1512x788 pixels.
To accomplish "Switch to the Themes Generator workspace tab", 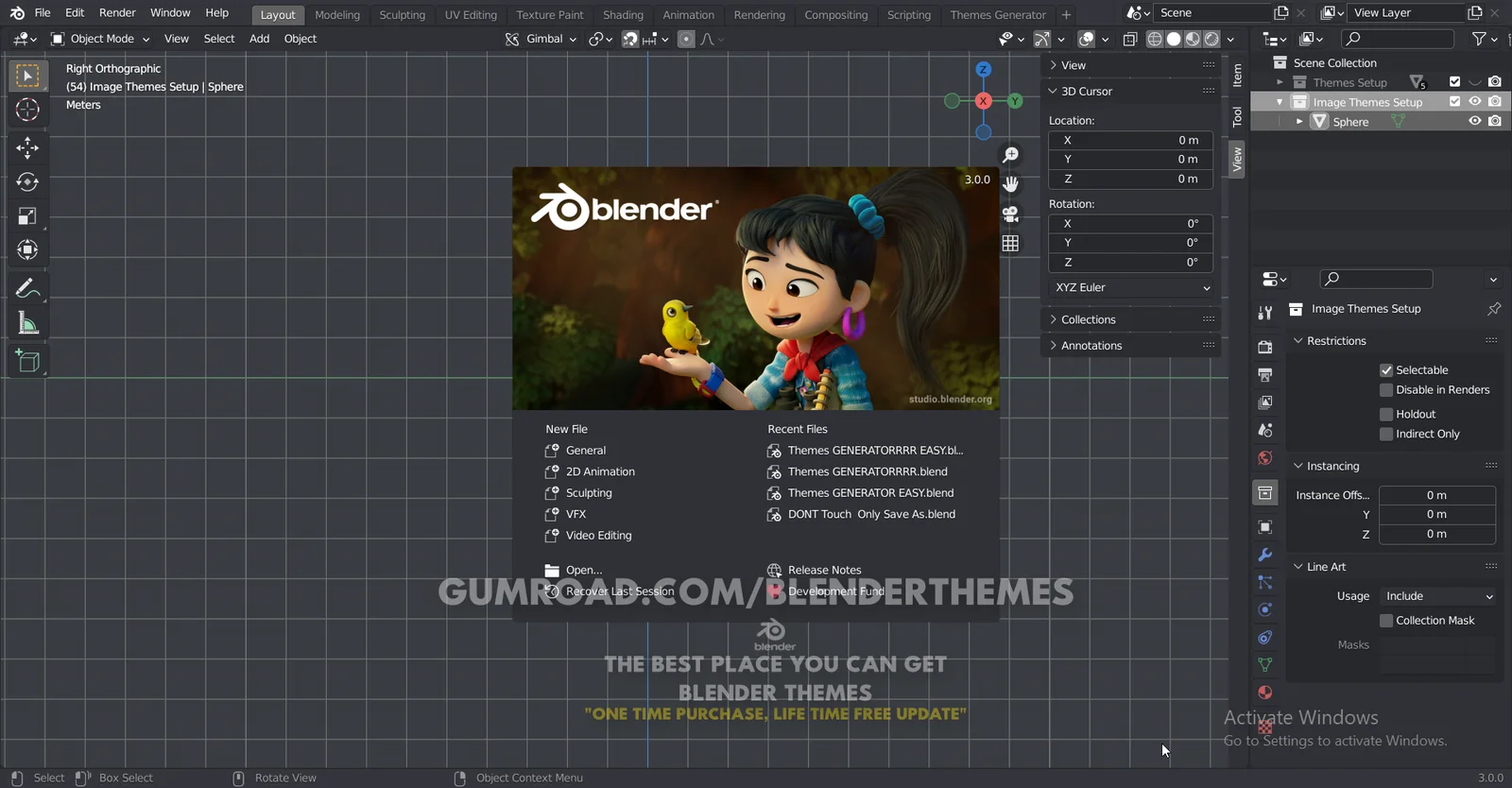I will point(998,15).
